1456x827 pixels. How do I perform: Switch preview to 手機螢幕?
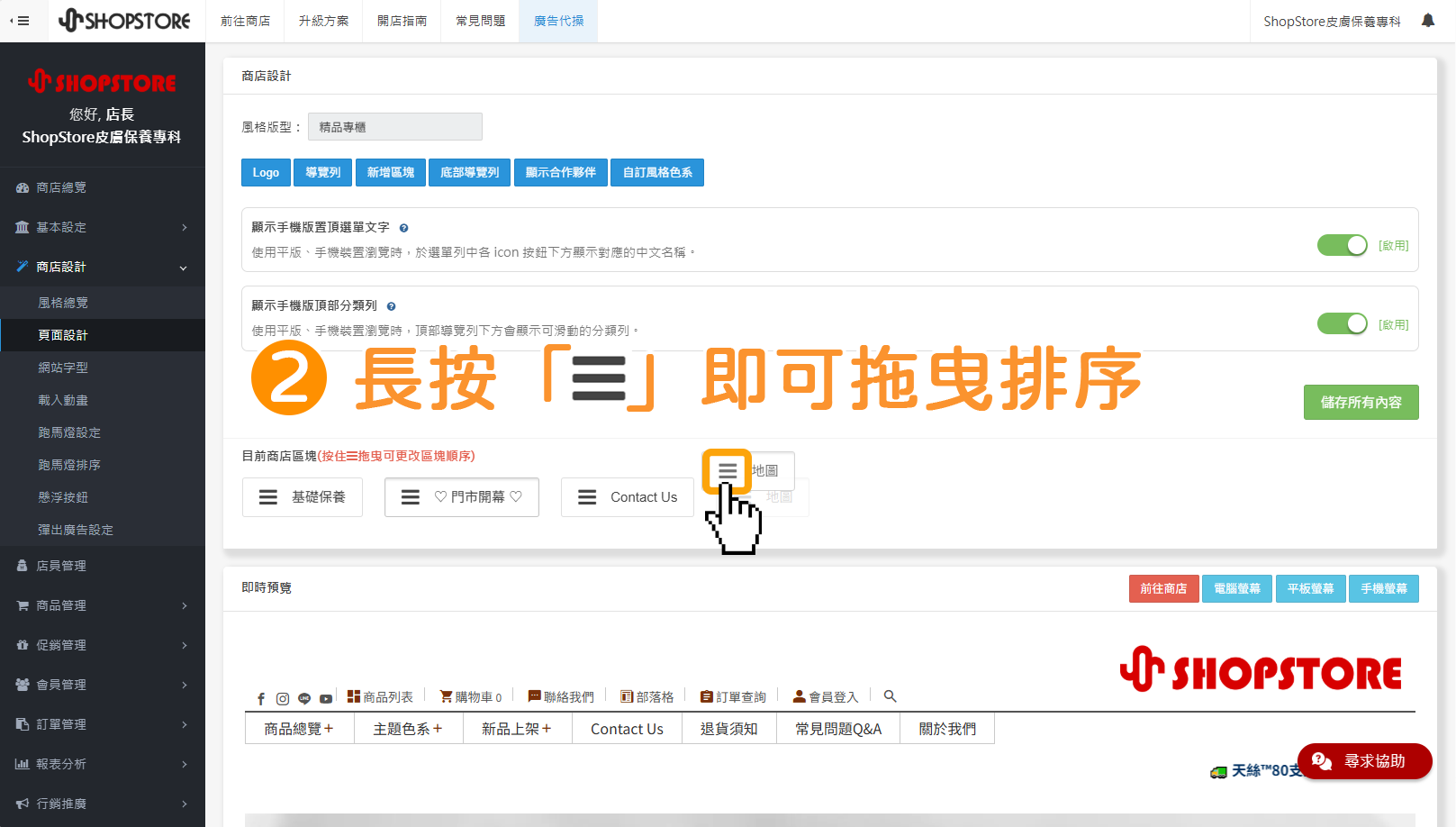tap(1384, 588)
